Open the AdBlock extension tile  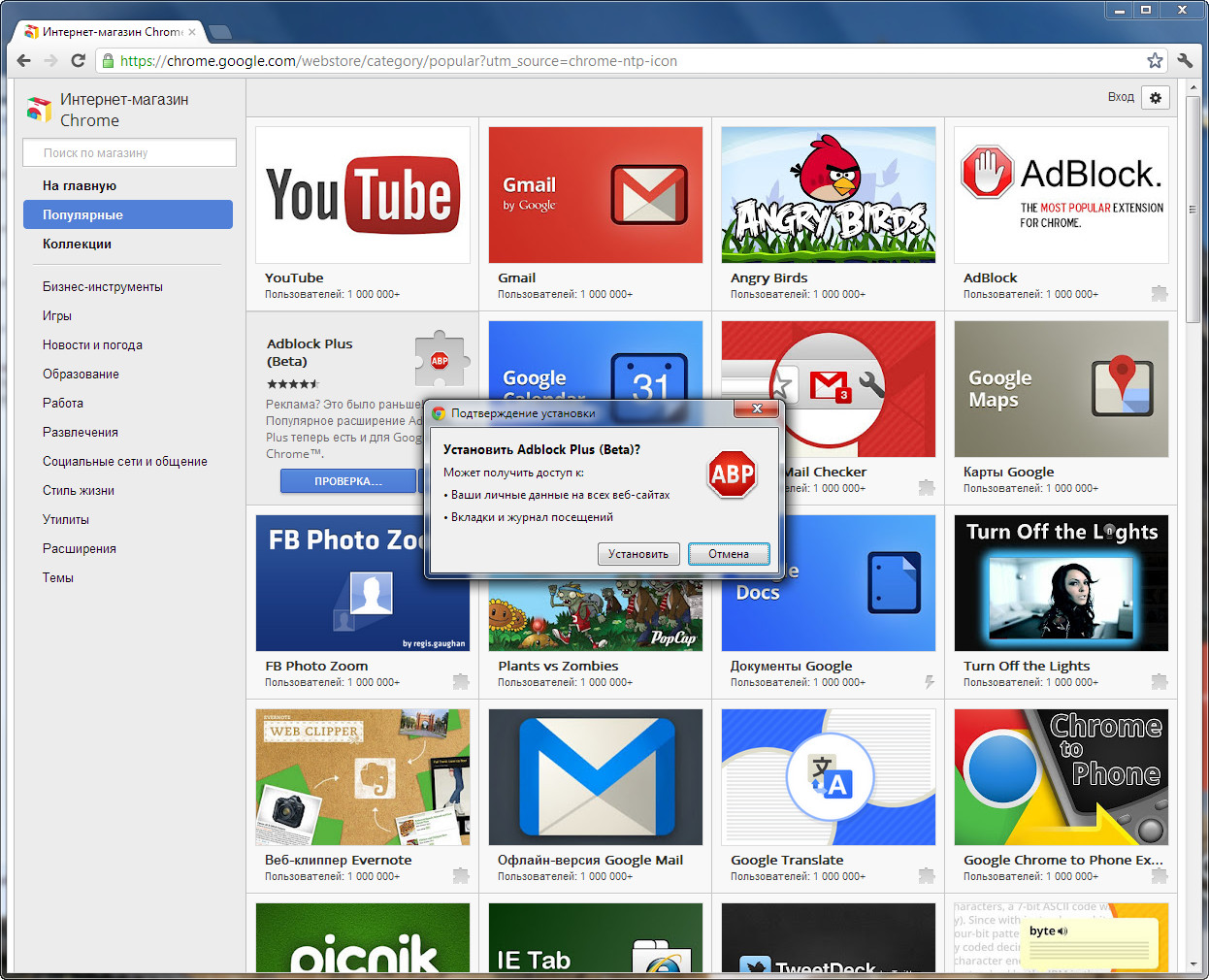(x=1062, y=213)
